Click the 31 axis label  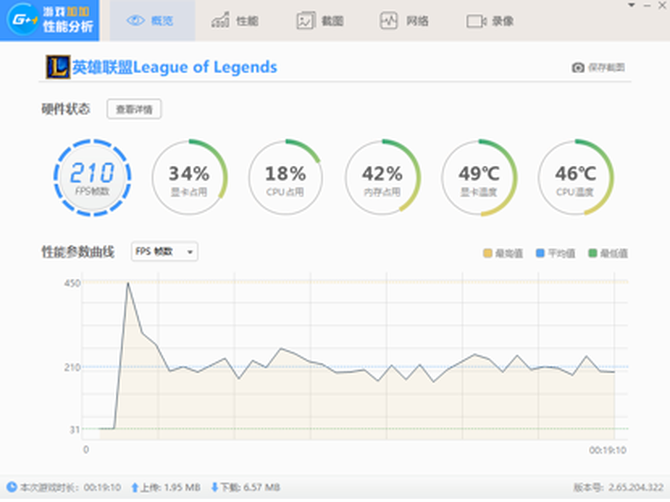pyautogui.click(x=74, y=429)
